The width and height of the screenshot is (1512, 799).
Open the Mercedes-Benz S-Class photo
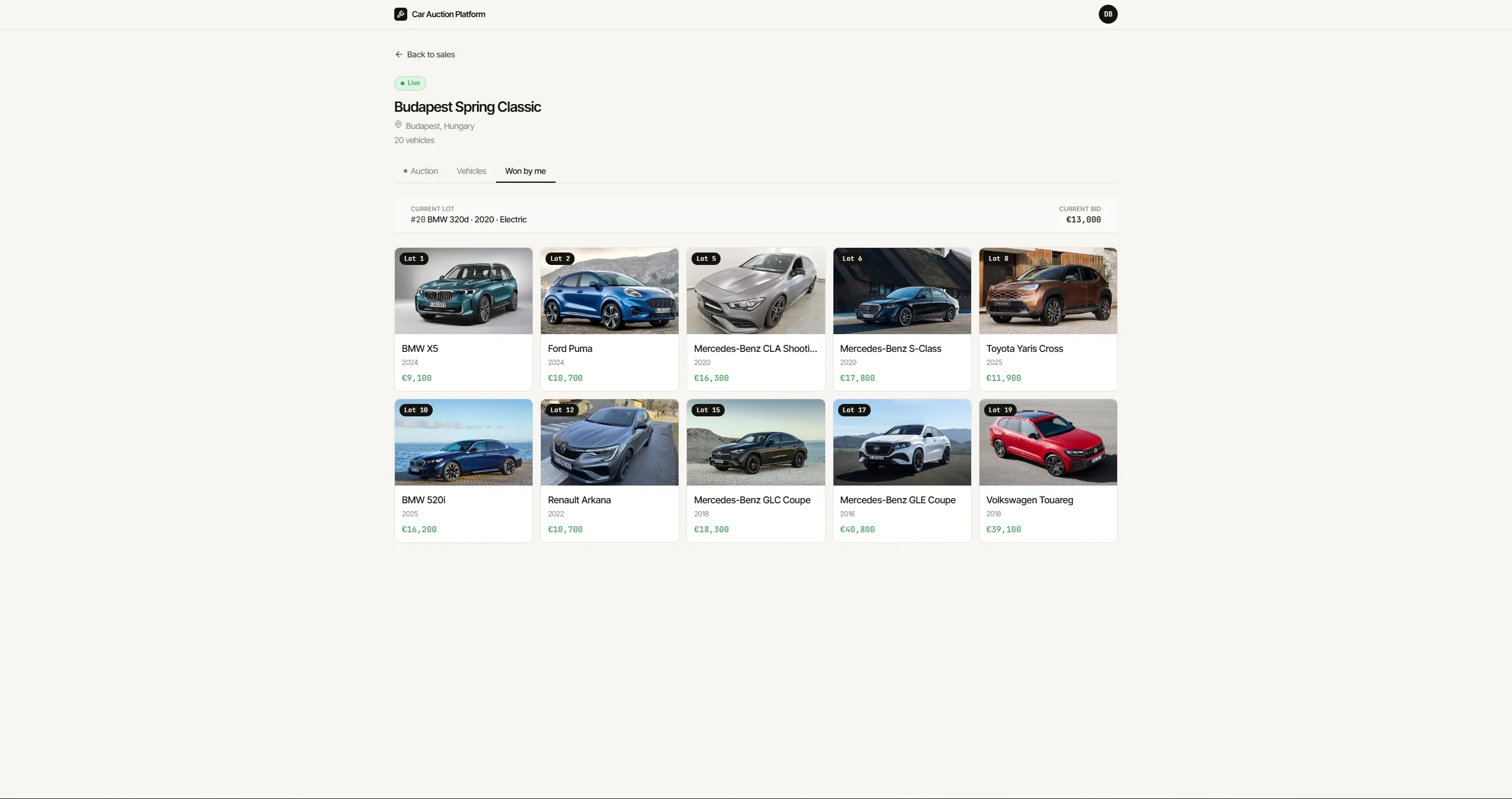click(902, 291)
